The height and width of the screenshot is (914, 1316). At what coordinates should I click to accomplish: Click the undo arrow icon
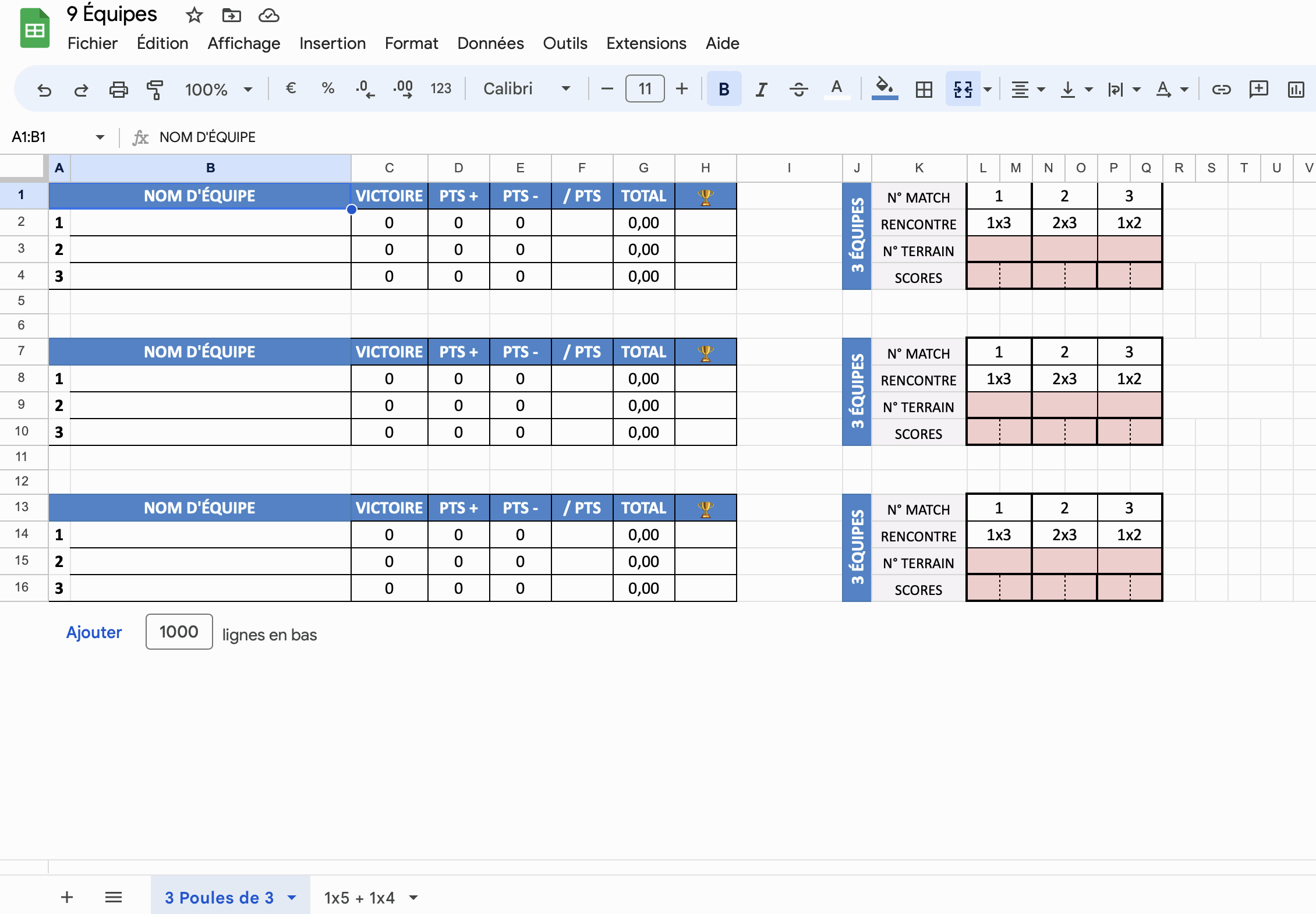(44, 89)
